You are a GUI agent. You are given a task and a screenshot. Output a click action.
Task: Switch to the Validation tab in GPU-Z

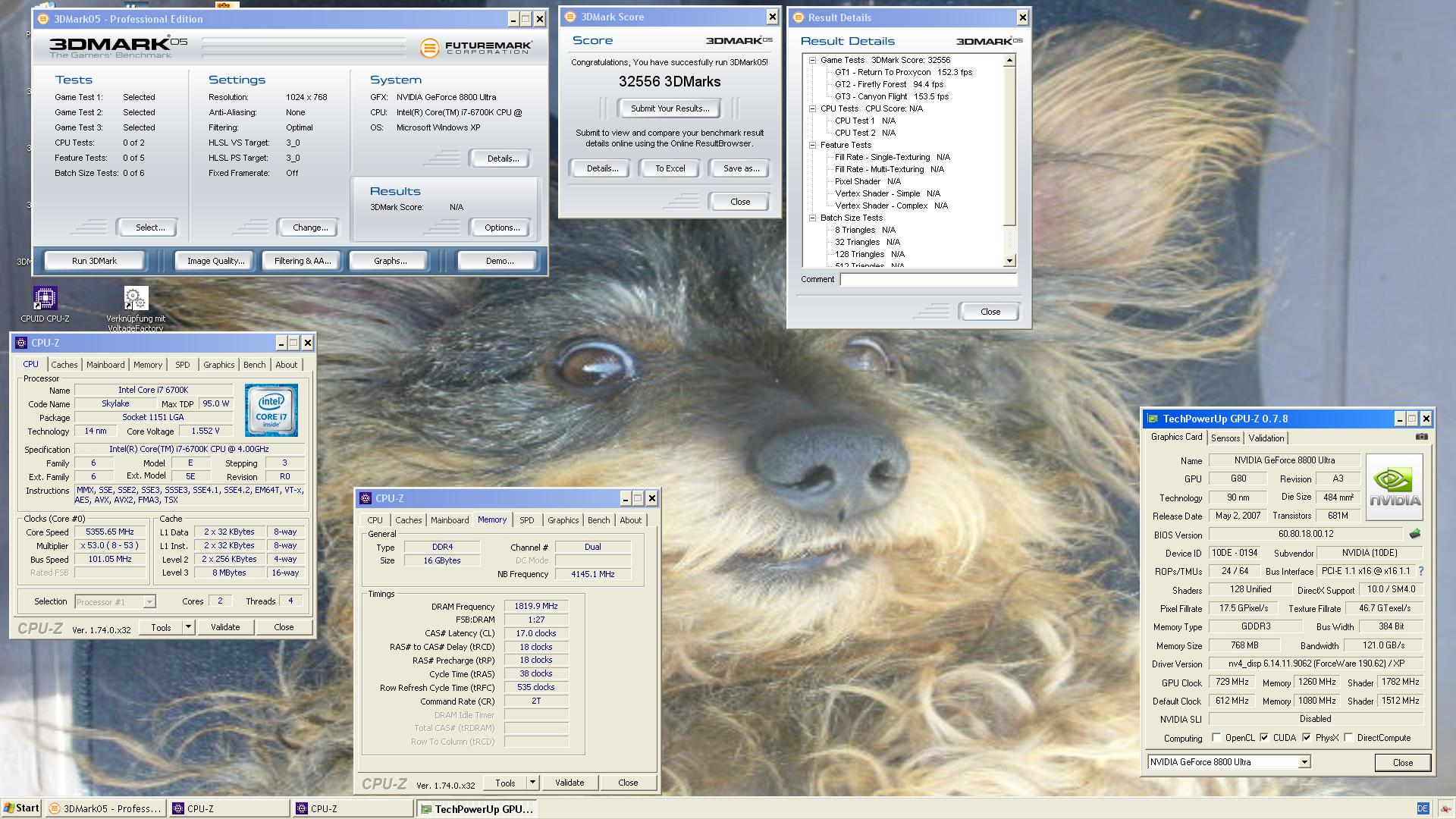click(x=1266, y=438)
